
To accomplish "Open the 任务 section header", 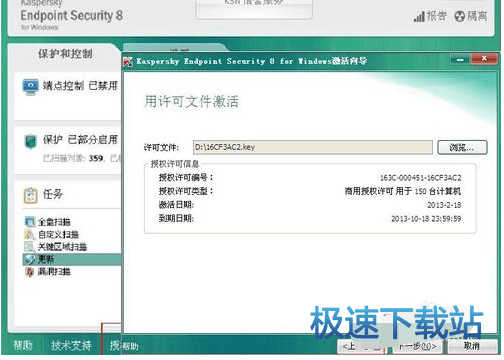I will tap(52, 194).
